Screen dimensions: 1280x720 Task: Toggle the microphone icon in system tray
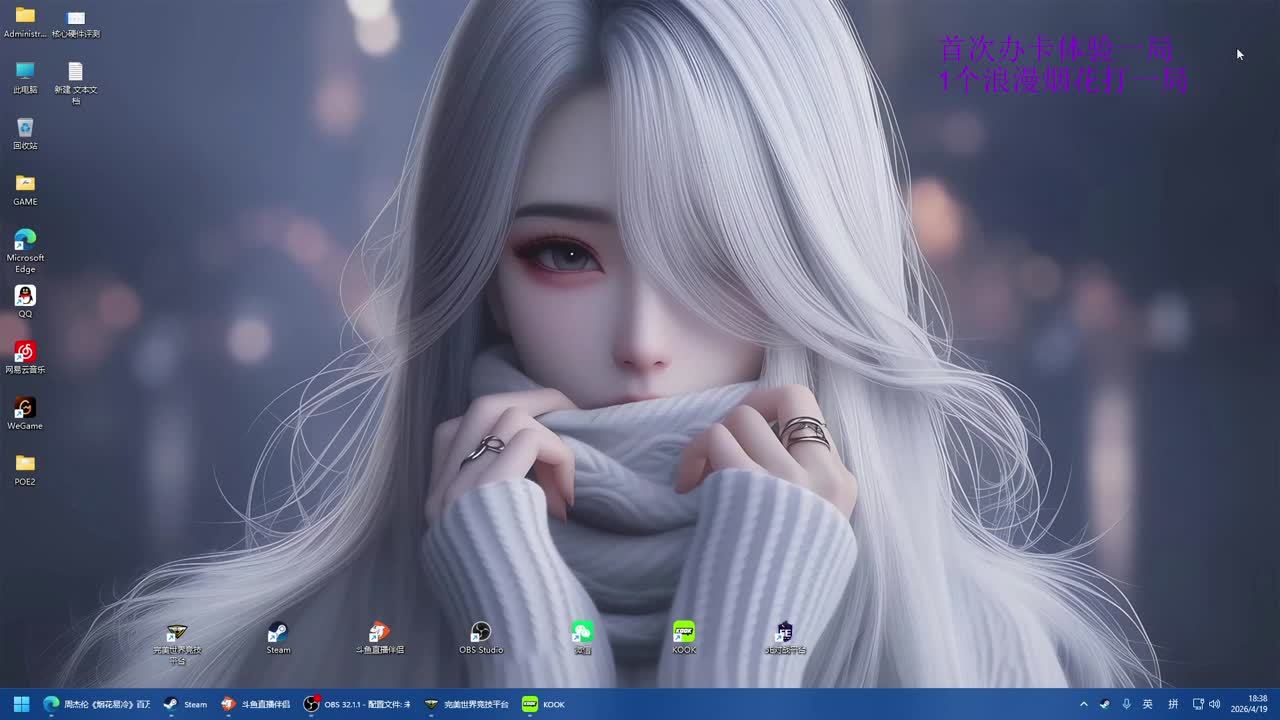click(x=1127, y=704)
